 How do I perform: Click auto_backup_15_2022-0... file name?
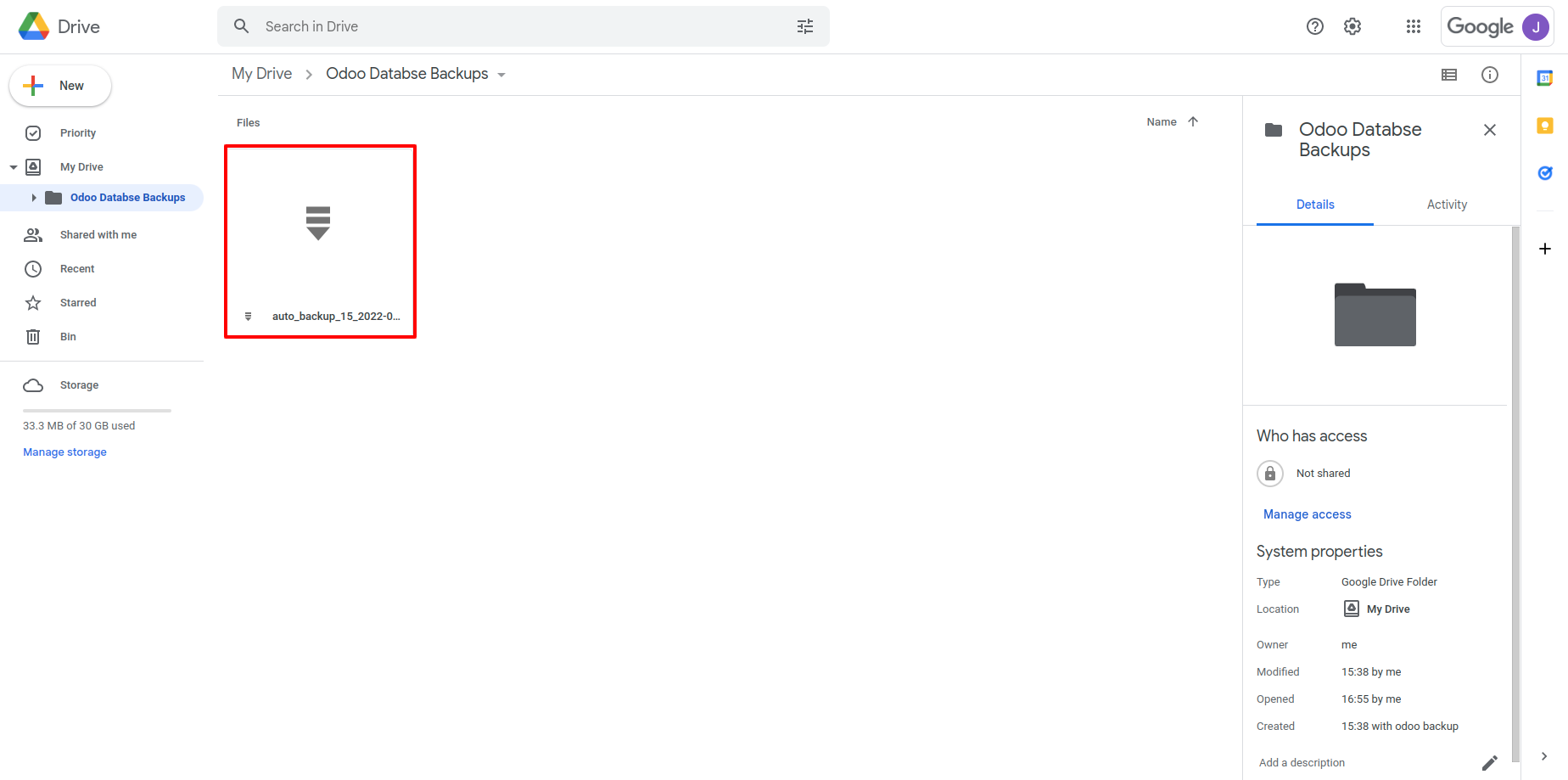336,317
